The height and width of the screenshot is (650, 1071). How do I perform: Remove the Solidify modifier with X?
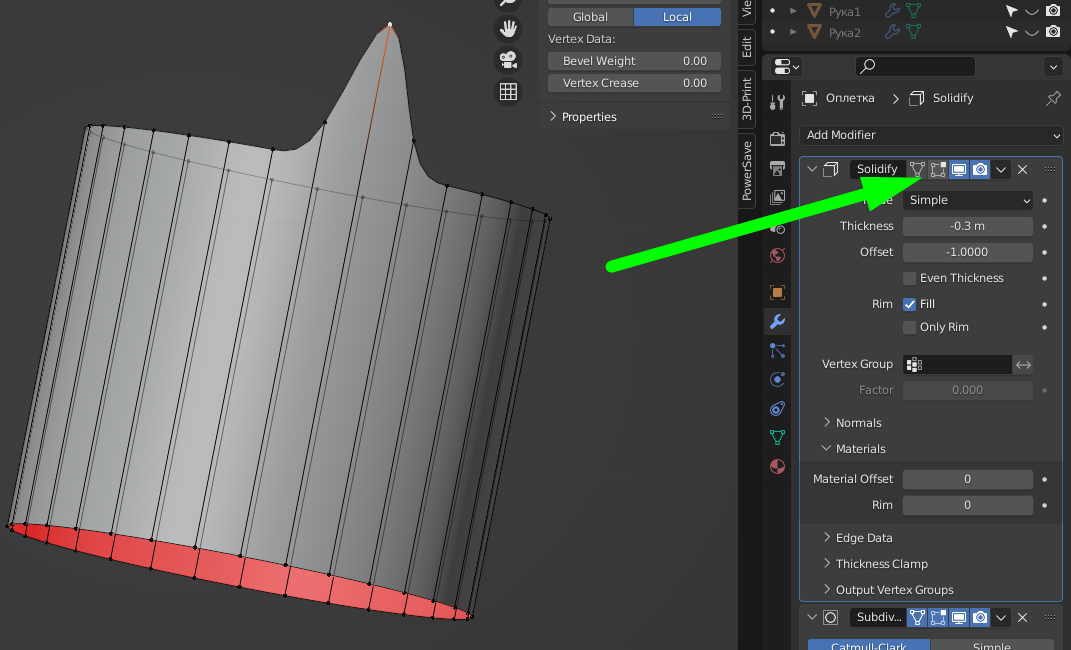(1022, 170)
